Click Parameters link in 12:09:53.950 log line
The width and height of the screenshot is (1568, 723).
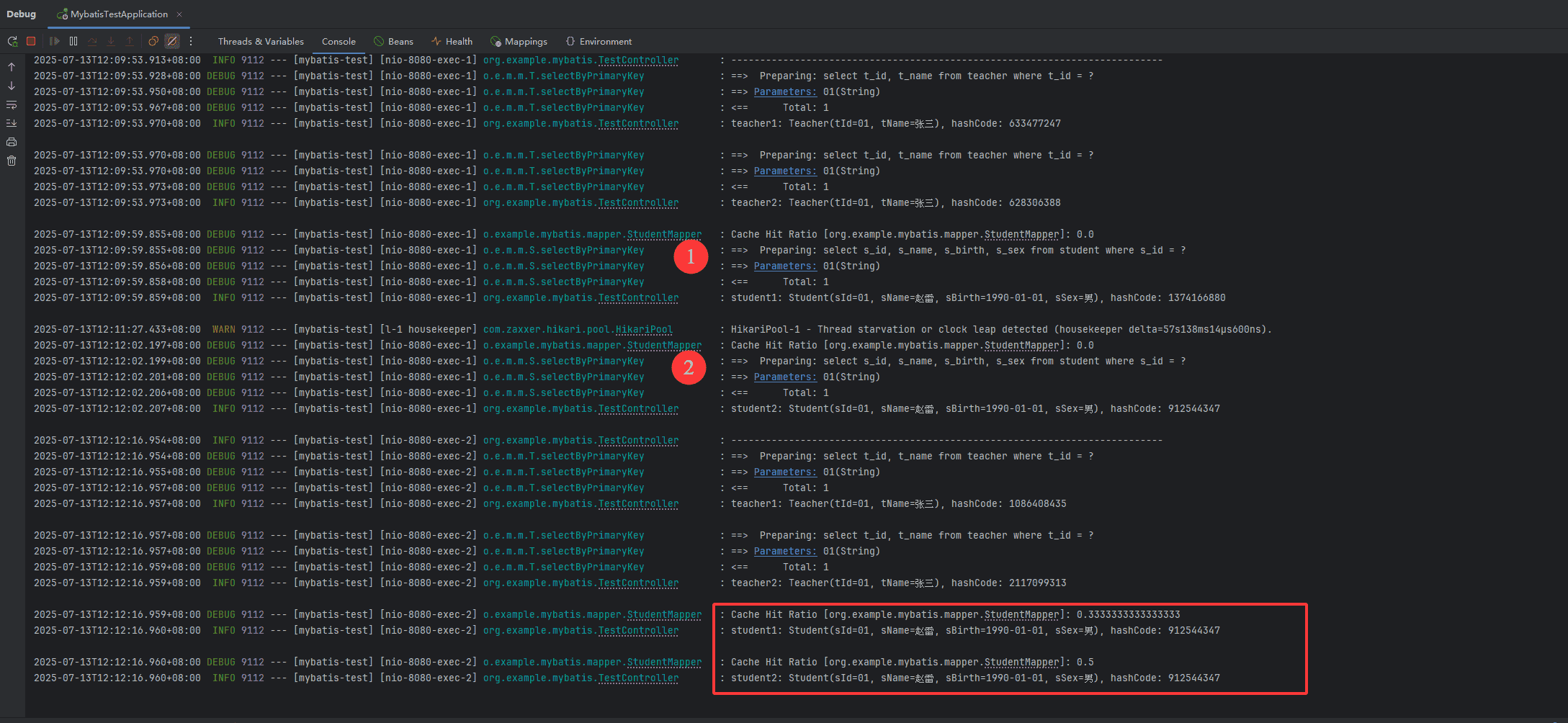[785, 91]
